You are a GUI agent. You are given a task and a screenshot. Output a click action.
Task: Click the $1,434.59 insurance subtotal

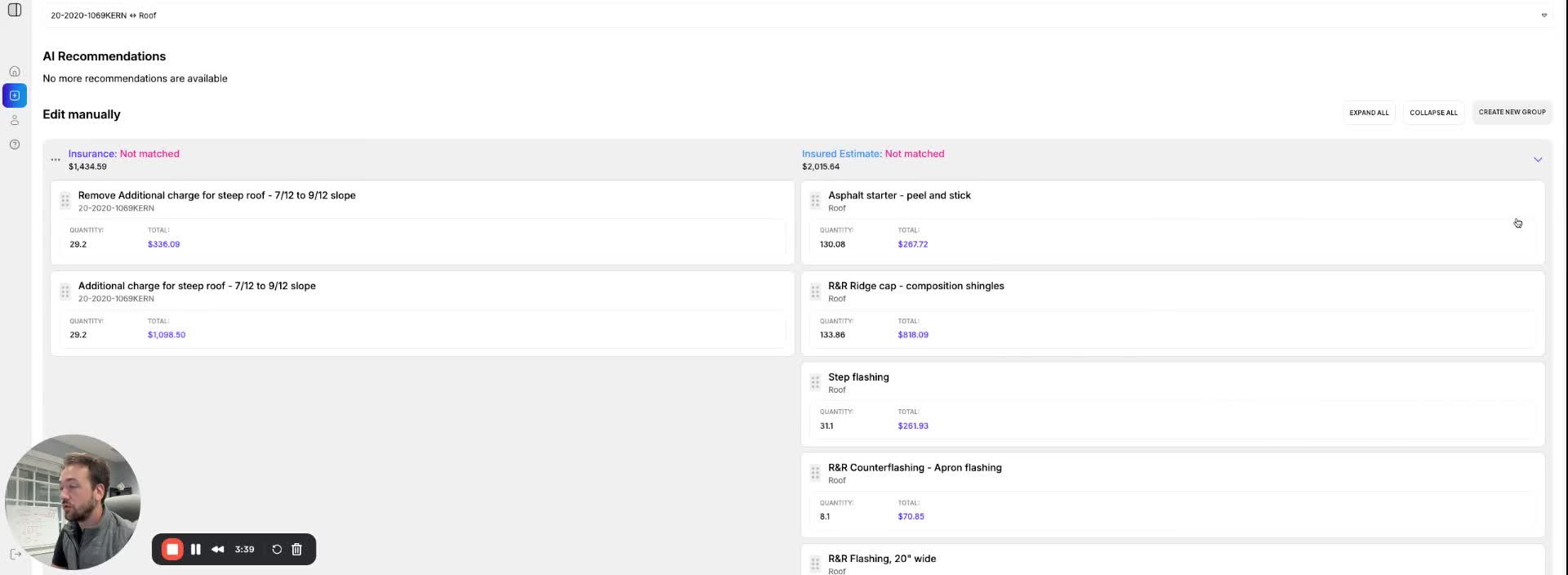(87, 167)
